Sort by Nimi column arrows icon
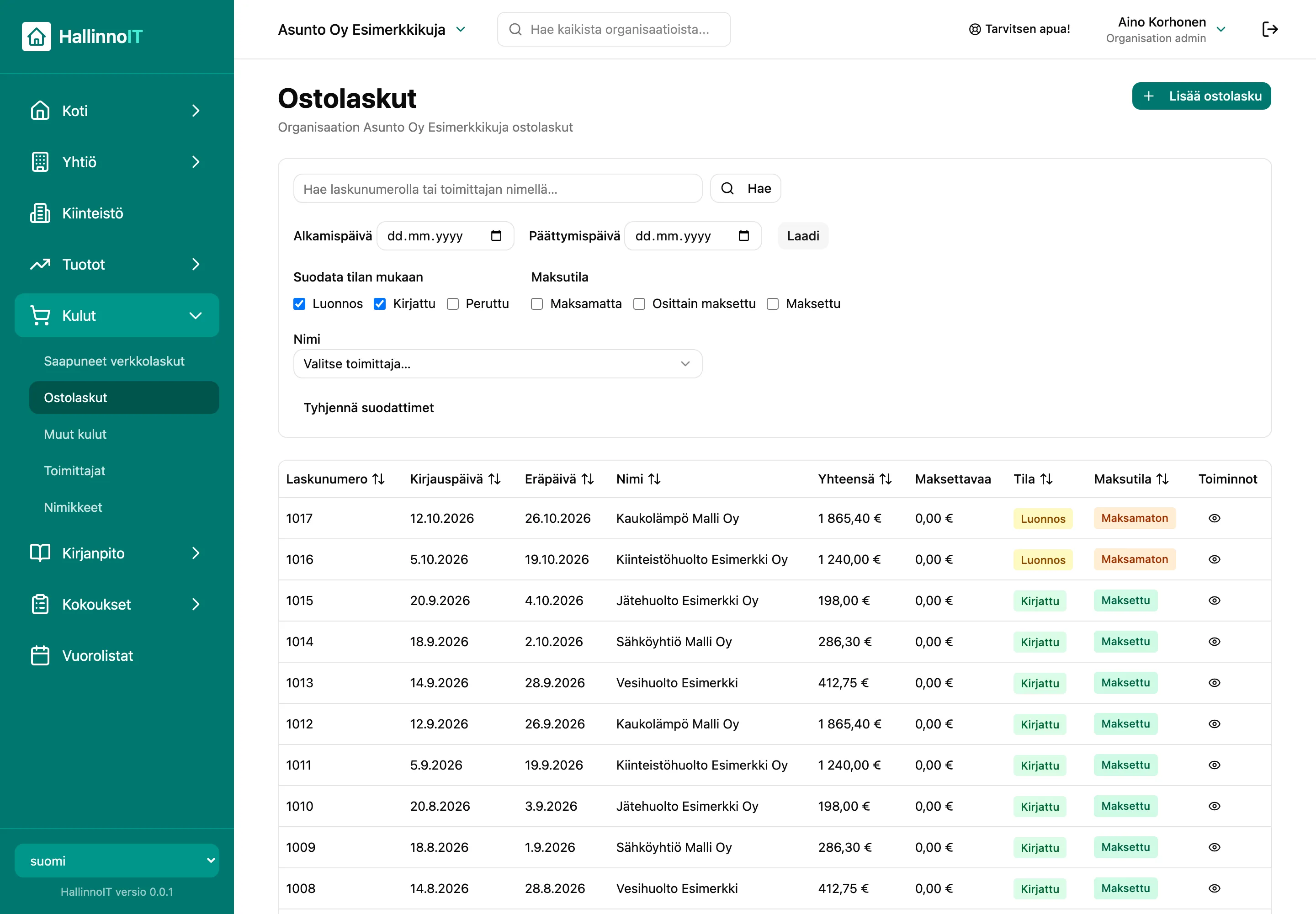The image size is (1316, 914). 654,479
